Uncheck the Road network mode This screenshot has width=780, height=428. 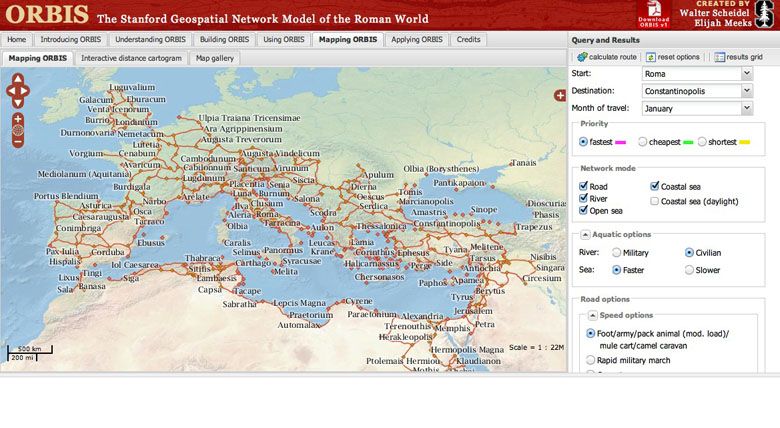tap(585, 186)
